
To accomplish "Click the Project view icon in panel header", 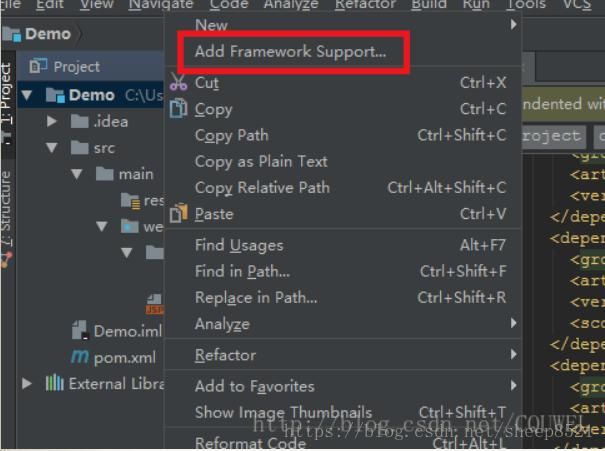I will (38, 66).
